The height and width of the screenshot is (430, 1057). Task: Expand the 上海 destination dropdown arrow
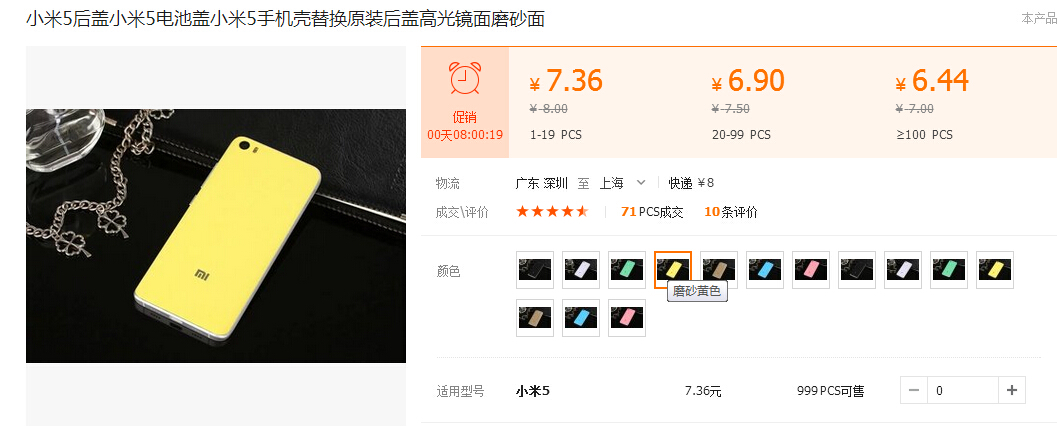pos(641,183)
